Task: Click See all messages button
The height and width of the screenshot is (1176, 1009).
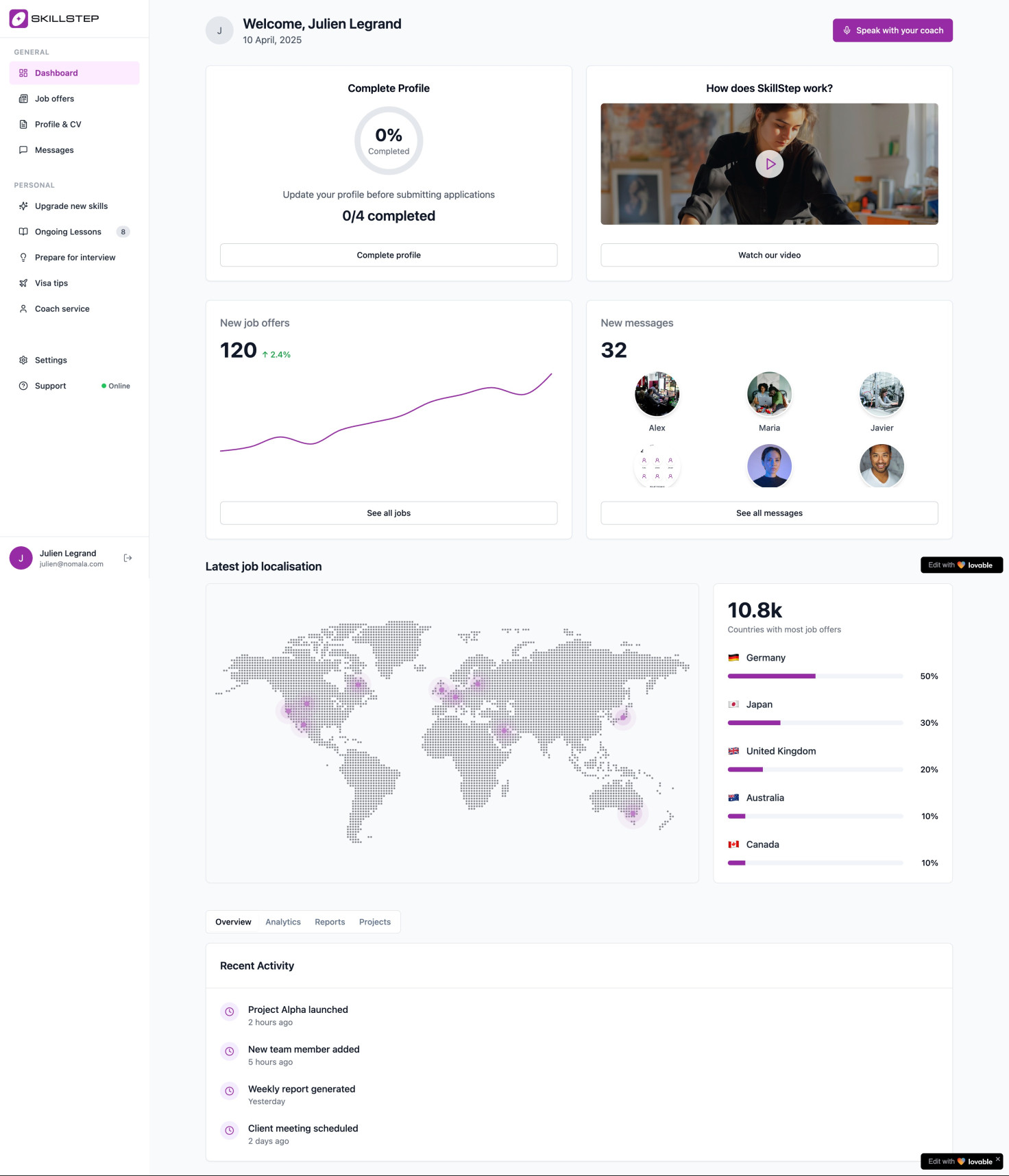Action: [768, 513]
